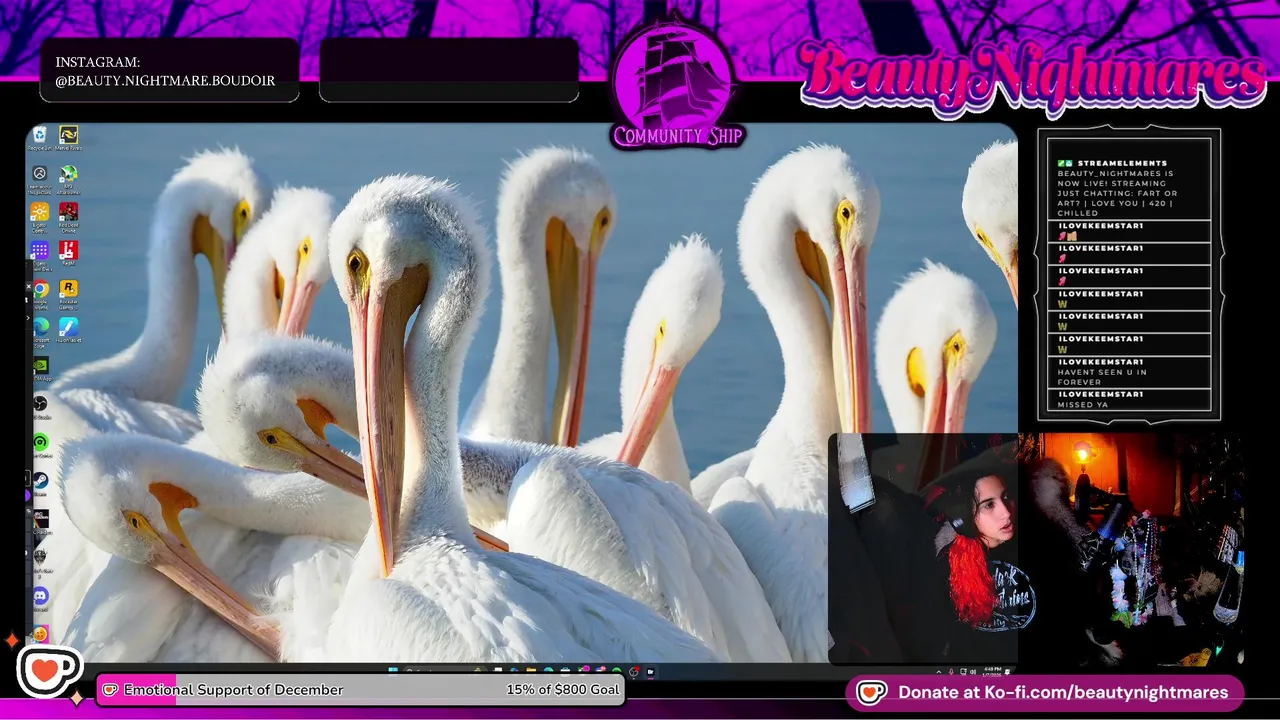Launch OBS Studio from the desktop

[x=40, y=406]
